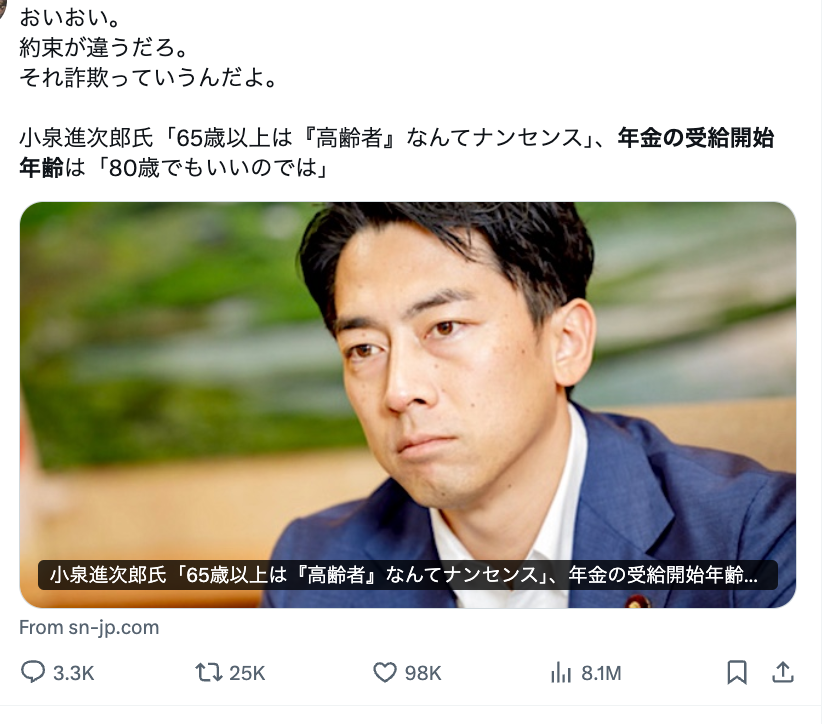832x724 pixels.
Task: Click the 25K reposts count
Action: (x=247, y=673)
